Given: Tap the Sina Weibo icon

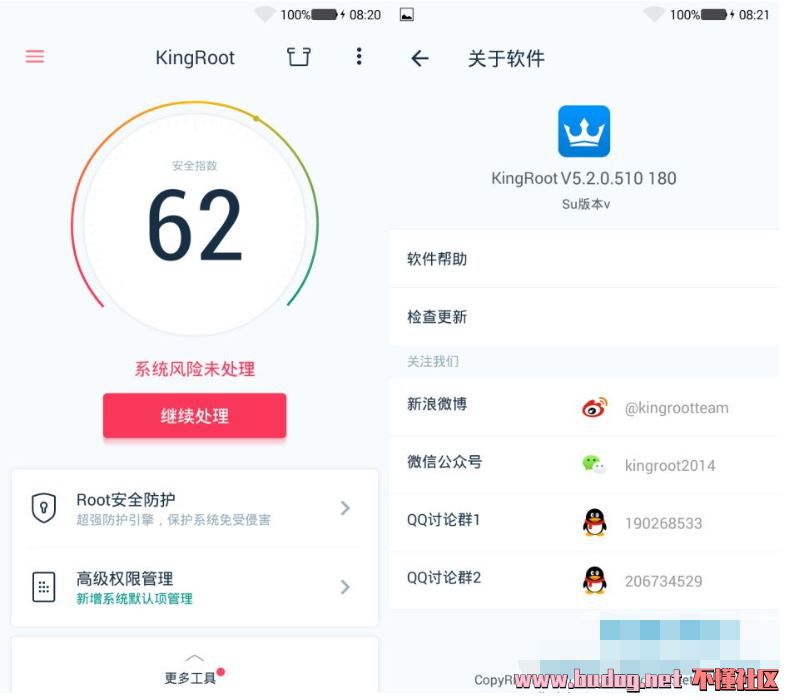Looking at the screenshot, I should [595, 407].
